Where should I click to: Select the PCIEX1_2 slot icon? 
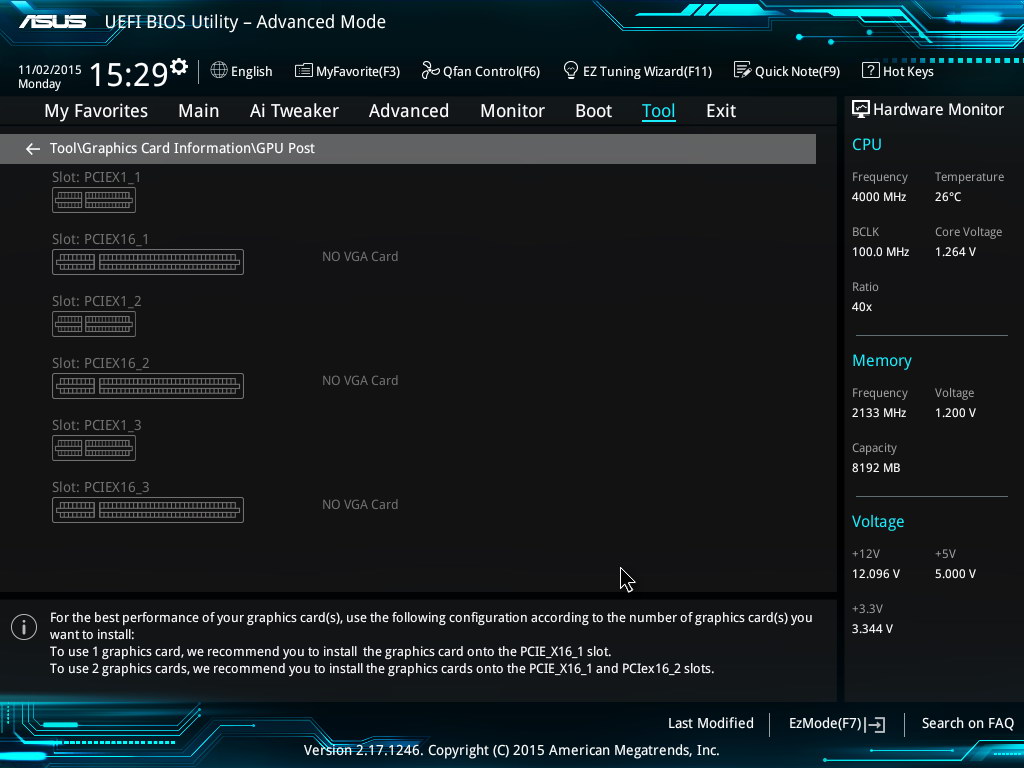pos(94,324)
